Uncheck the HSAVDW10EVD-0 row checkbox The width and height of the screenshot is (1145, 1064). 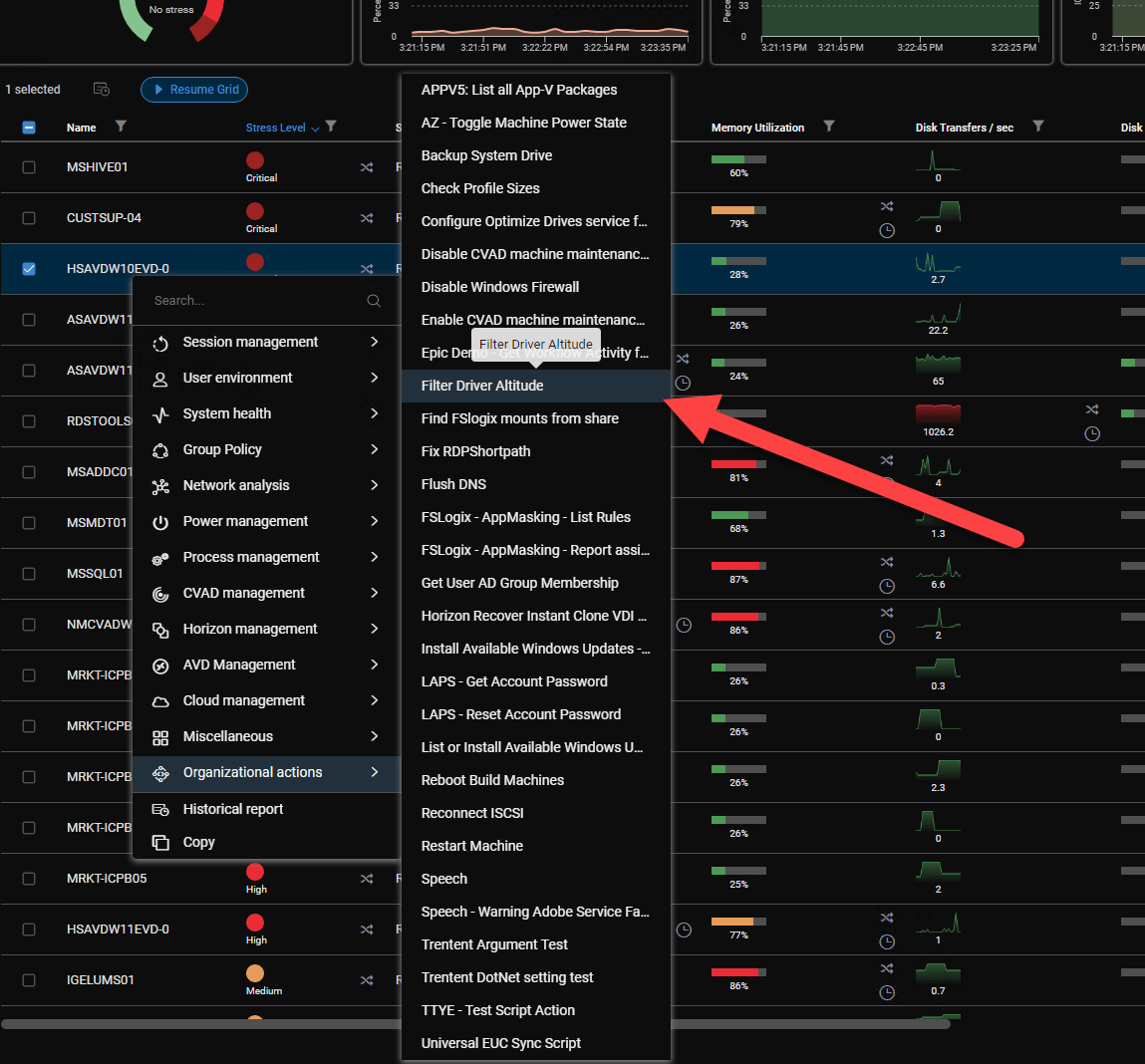click(x=29, y=269)
